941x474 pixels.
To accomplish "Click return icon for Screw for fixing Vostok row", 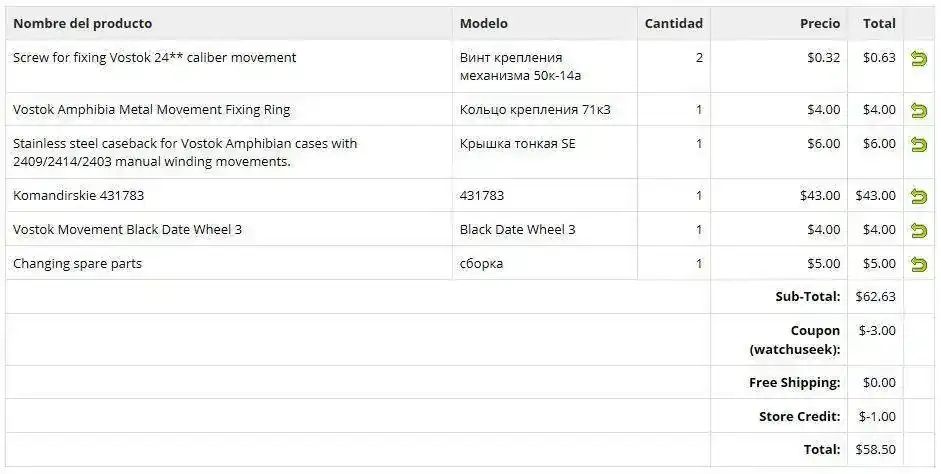I will coord(918,59).
